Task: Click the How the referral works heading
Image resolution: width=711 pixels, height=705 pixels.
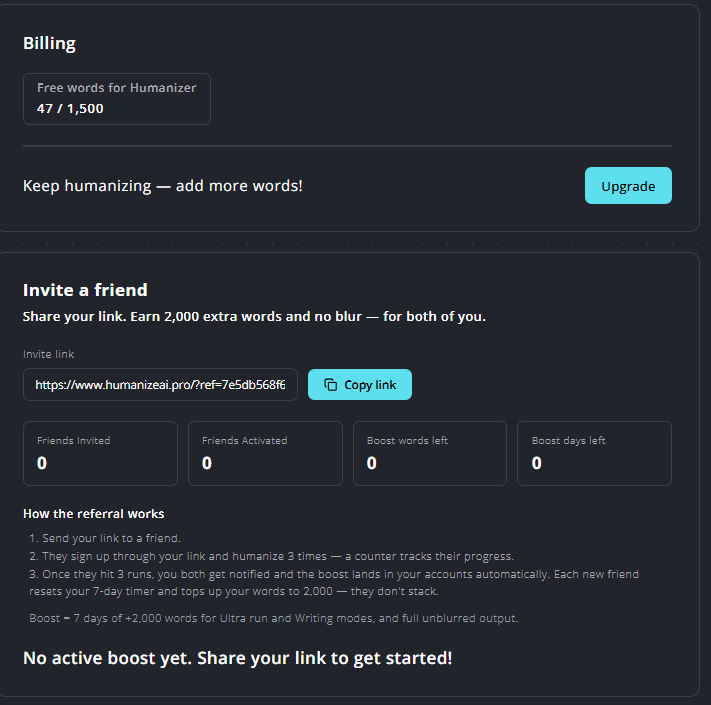Action: 93,514
